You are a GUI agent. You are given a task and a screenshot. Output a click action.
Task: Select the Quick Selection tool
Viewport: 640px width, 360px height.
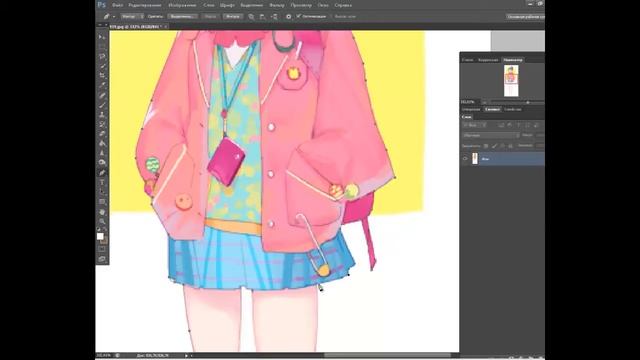(102, 66)
